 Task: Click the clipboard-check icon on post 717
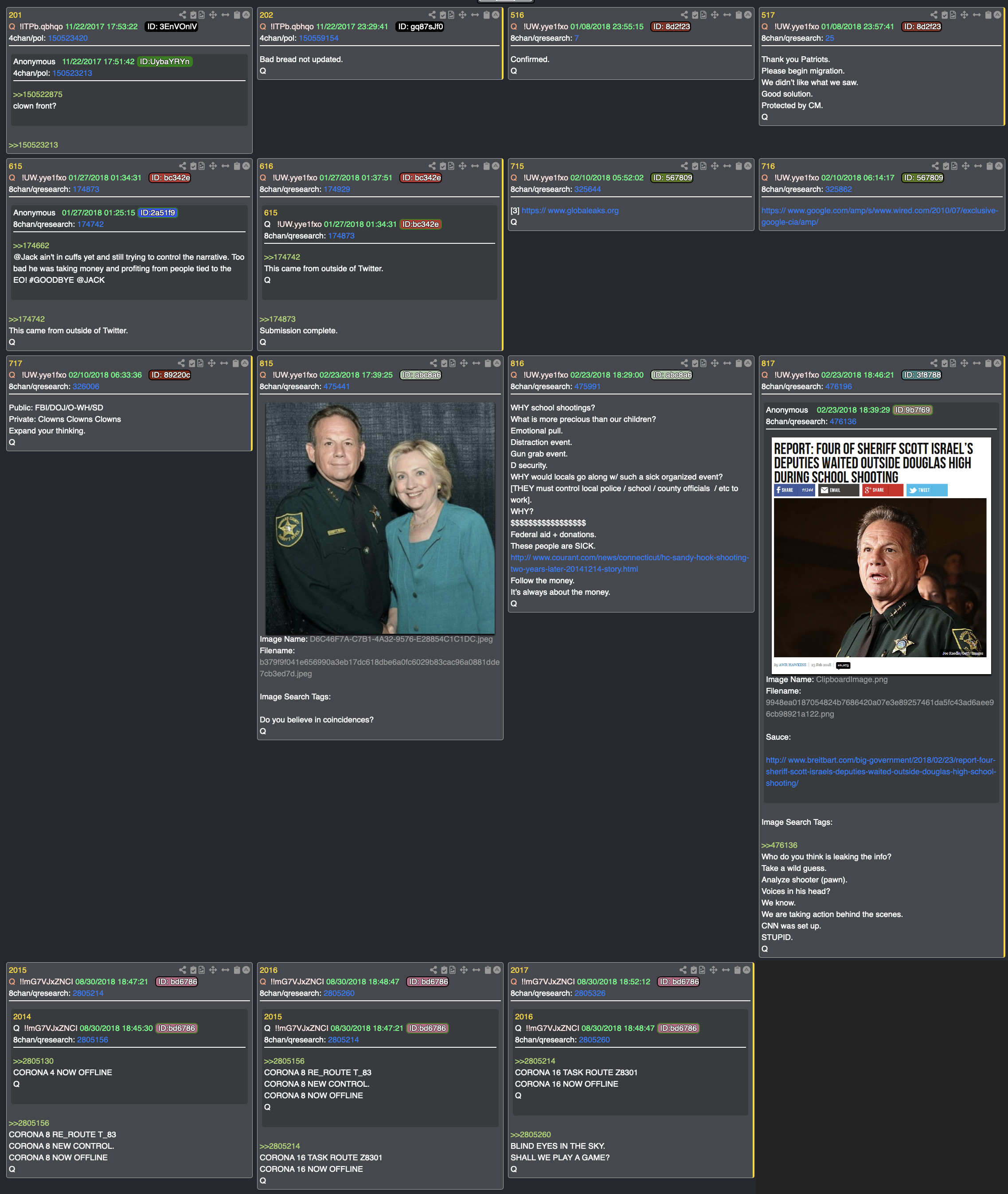click(x=192, y=363)
